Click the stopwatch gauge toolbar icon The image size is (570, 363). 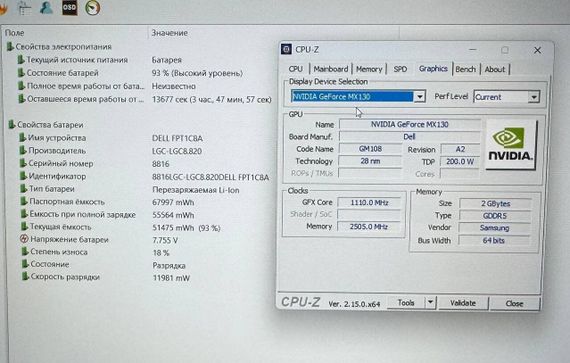tap(92, 8)
